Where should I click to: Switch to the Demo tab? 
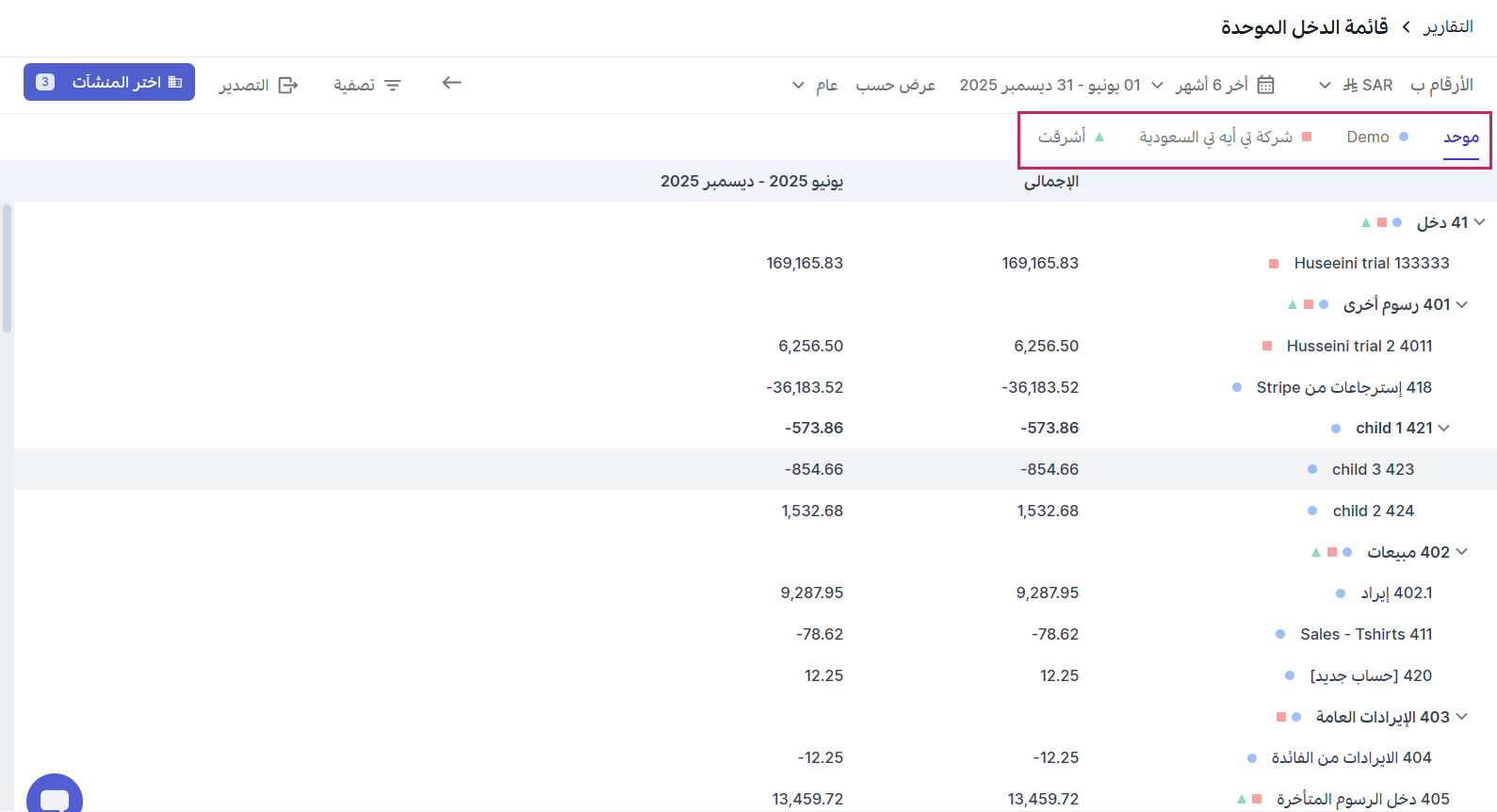point(1377,137)
